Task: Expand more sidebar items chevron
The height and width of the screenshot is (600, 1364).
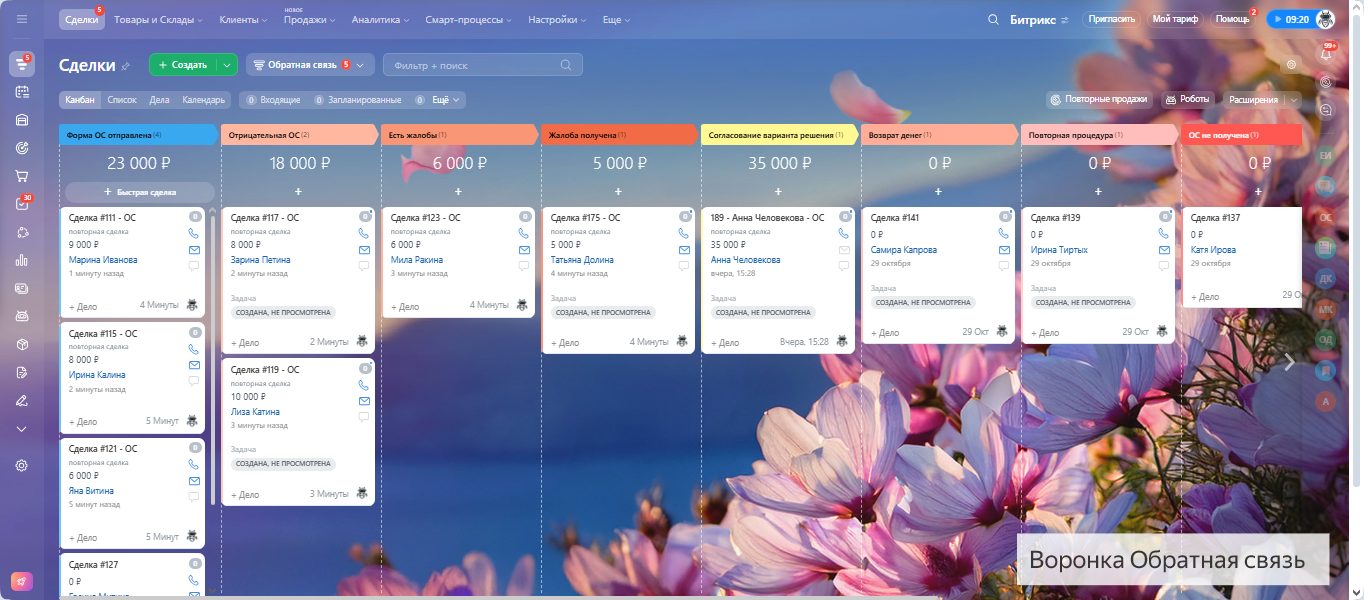Action: tap(22, 428)
